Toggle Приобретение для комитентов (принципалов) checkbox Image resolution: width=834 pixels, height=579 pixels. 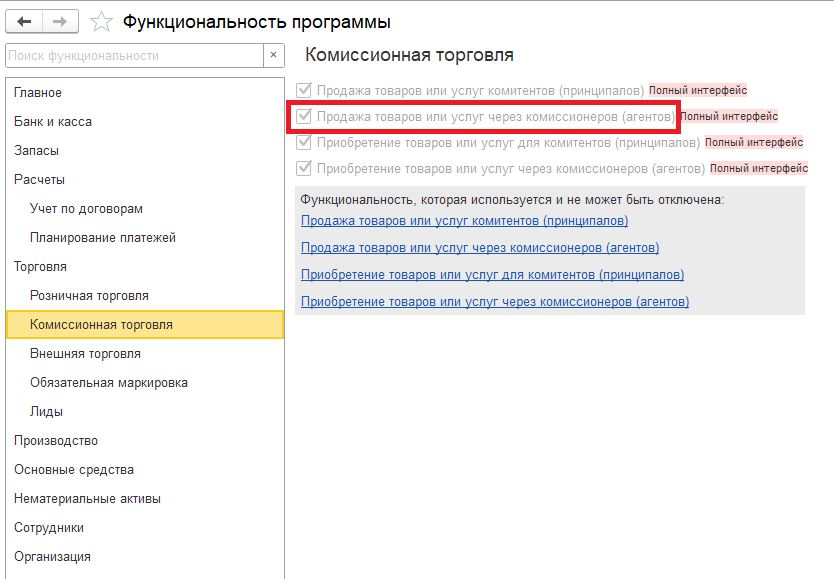[305, 142]
